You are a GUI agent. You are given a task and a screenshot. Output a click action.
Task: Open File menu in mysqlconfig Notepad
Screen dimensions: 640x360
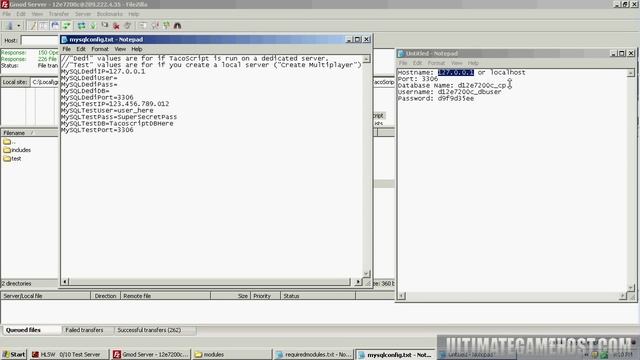67,49
